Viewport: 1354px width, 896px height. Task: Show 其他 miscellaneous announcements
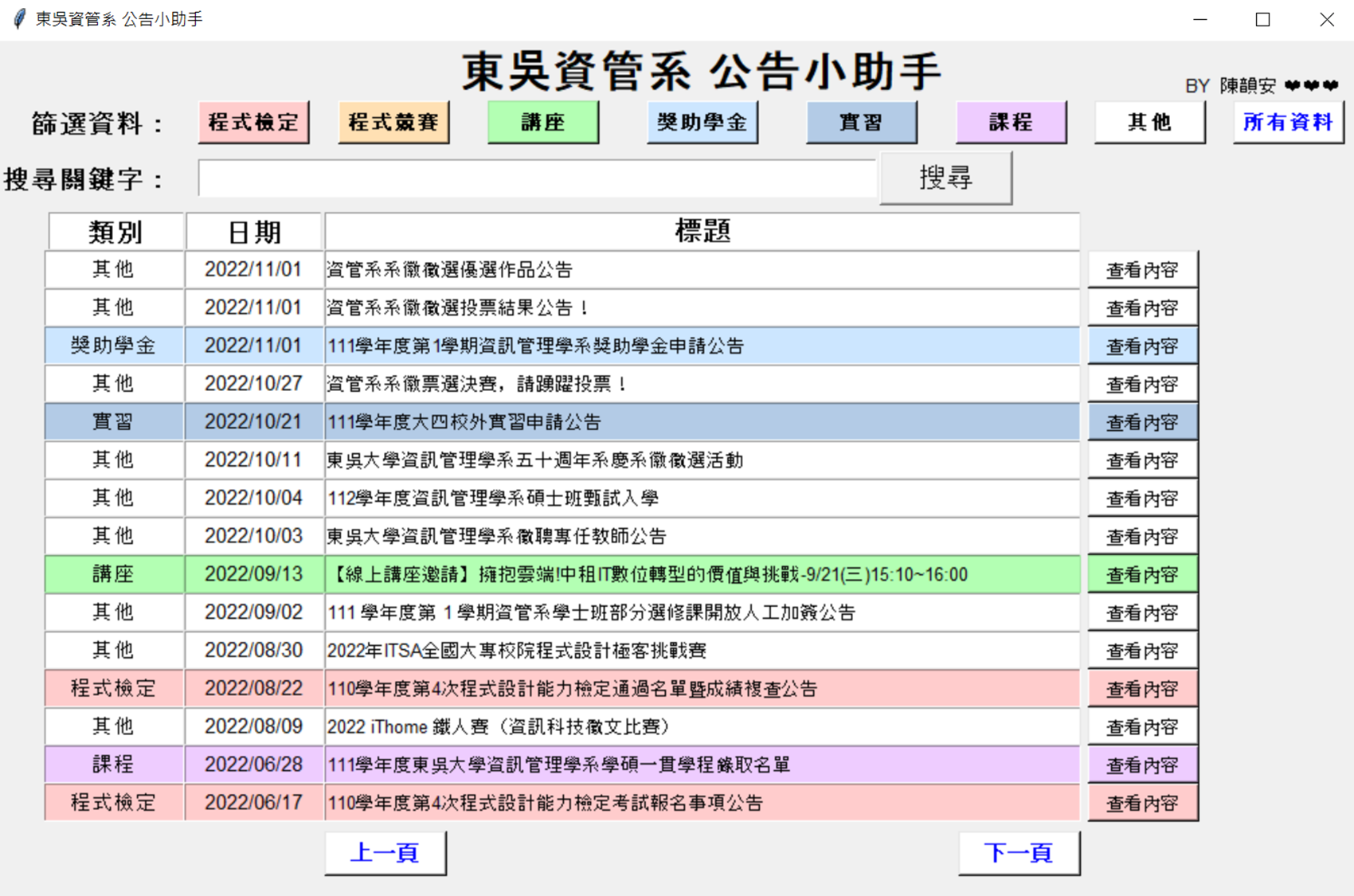coord(1148,122)
